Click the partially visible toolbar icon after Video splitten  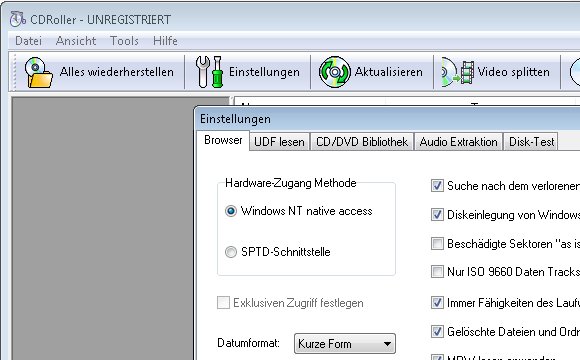click(x=575, y=72)
